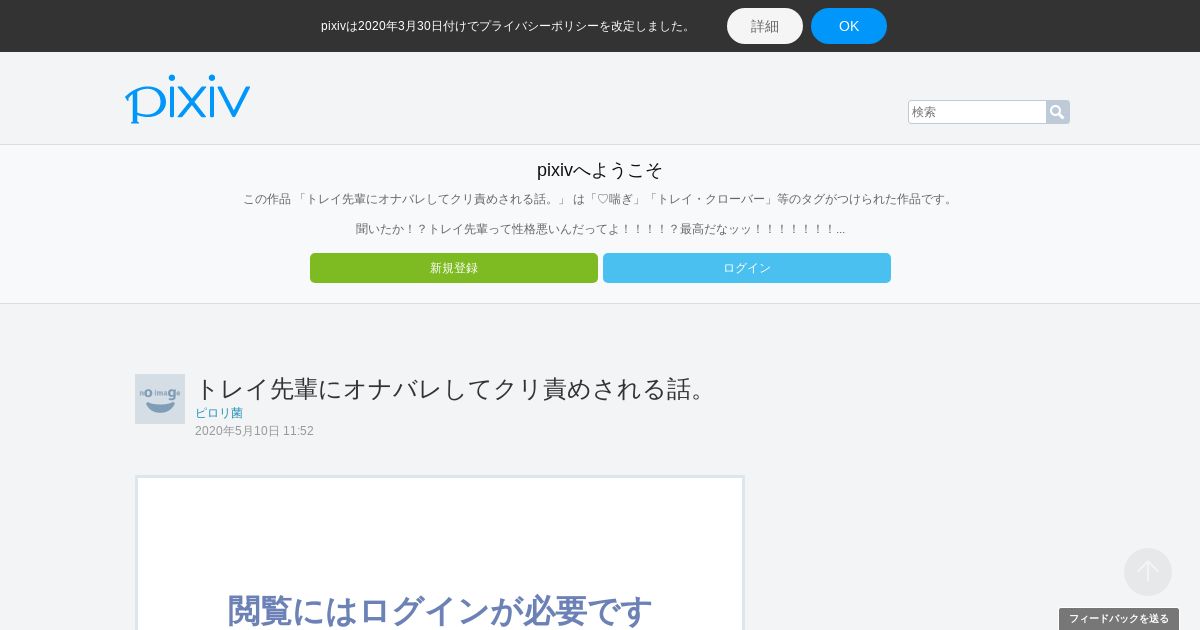Click the privacy policy notice text

507,26
